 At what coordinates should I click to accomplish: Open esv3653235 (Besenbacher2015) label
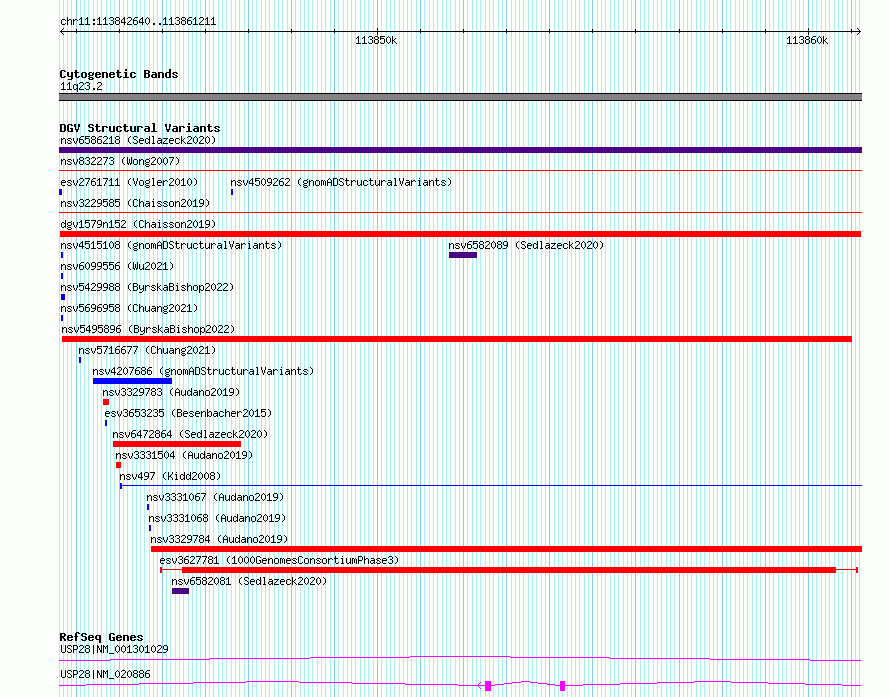click(x=188, y=413)
